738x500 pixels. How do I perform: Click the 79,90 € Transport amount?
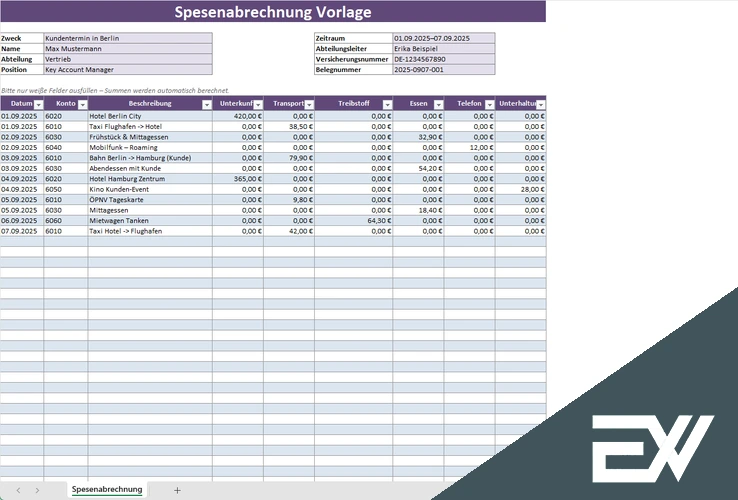(x=289, y=158)
